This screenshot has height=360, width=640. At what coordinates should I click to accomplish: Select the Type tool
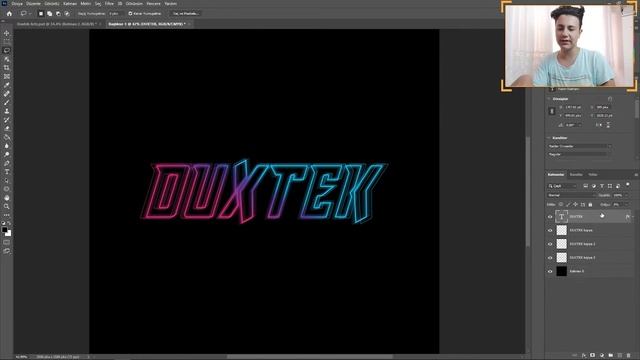click(7, 172)
